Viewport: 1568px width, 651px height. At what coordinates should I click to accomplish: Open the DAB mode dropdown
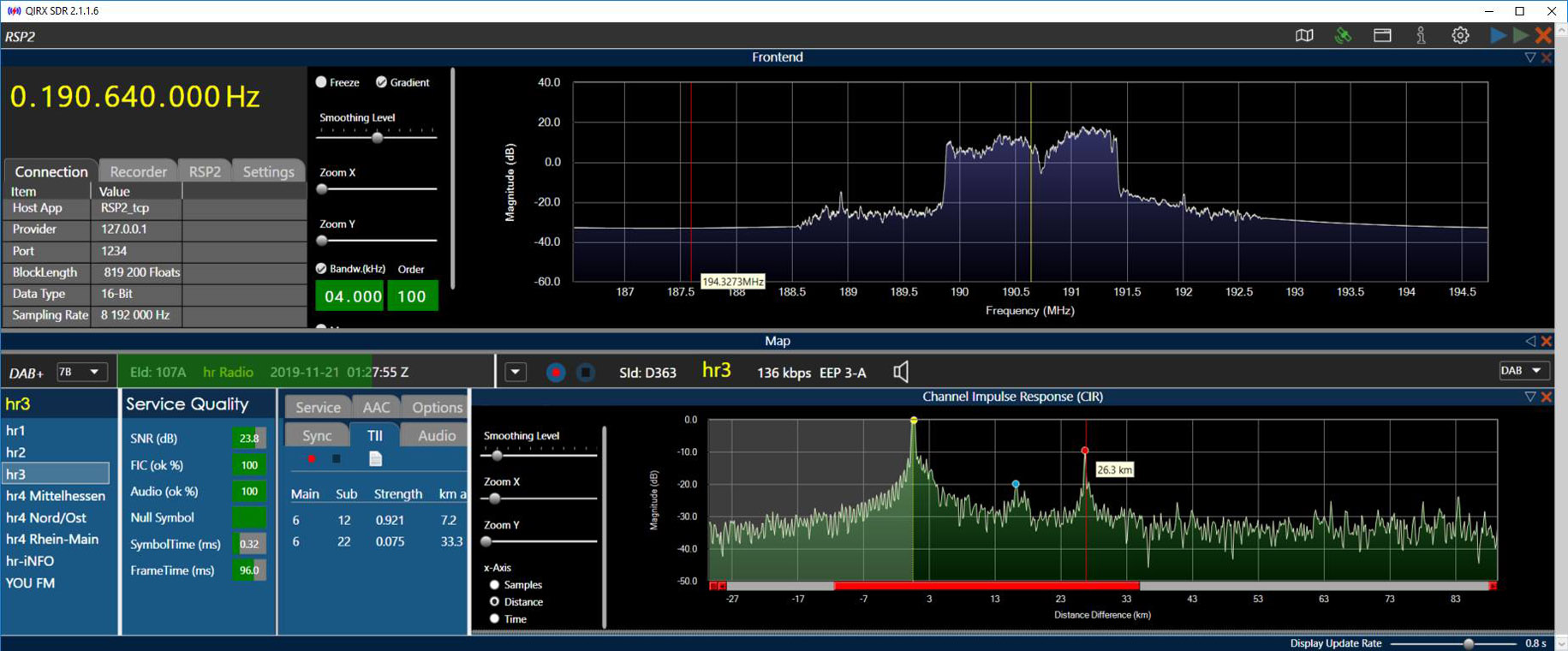tap(1524, 371)
